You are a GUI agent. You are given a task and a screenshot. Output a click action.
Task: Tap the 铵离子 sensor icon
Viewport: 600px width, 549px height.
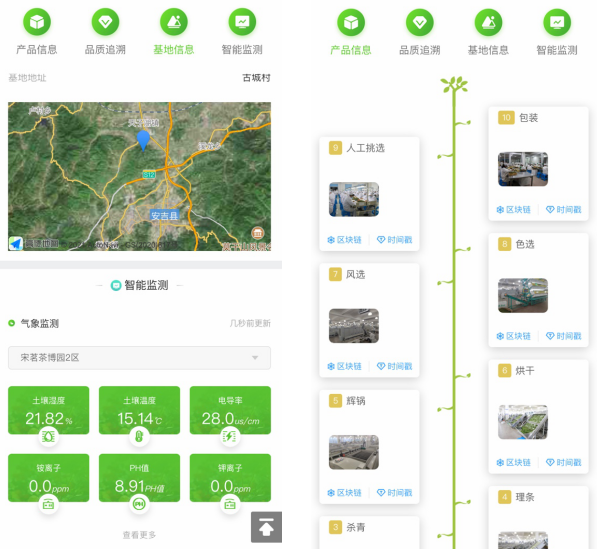(x=49, y=504)
